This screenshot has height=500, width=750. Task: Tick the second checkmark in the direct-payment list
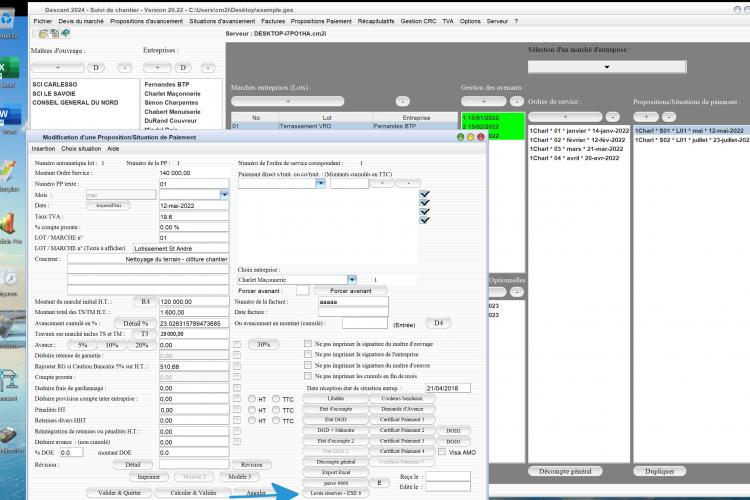click(x=424, y=202)
